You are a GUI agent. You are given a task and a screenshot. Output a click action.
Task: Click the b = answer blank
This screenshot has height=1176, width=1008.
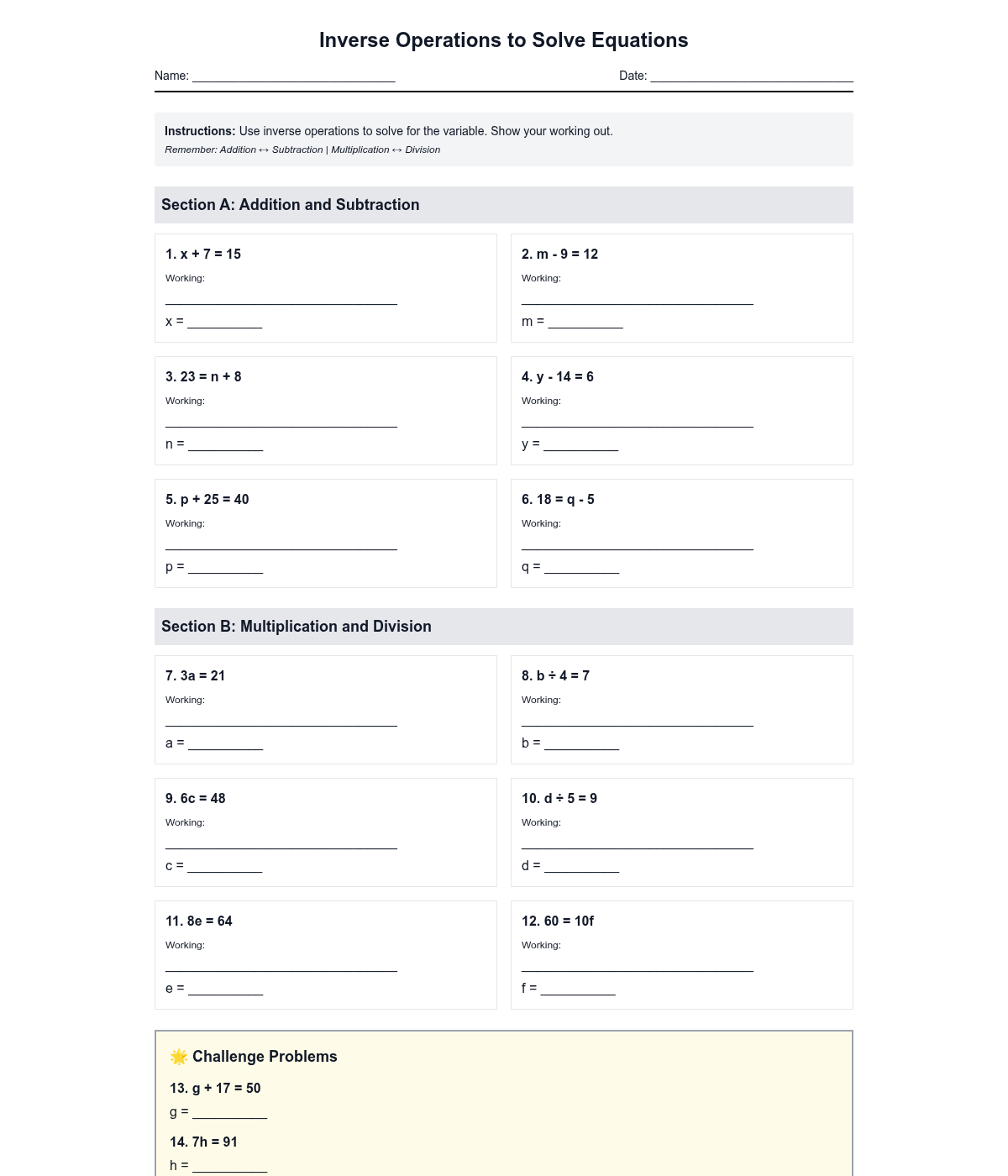(x=581, y=743)
